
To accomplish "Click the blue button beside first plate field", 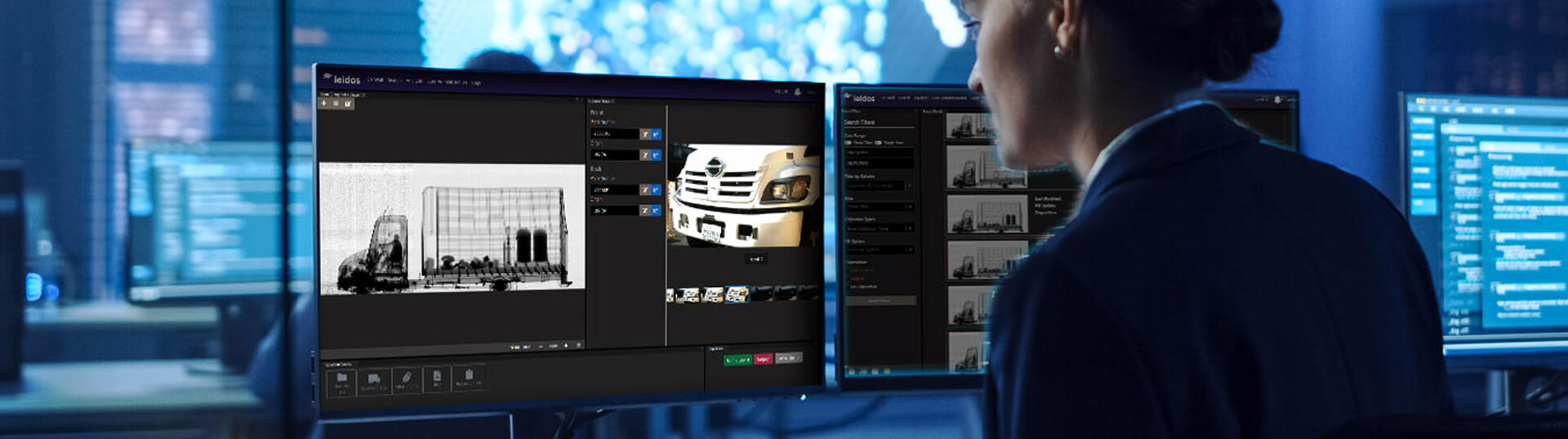I will click(656, 134).
